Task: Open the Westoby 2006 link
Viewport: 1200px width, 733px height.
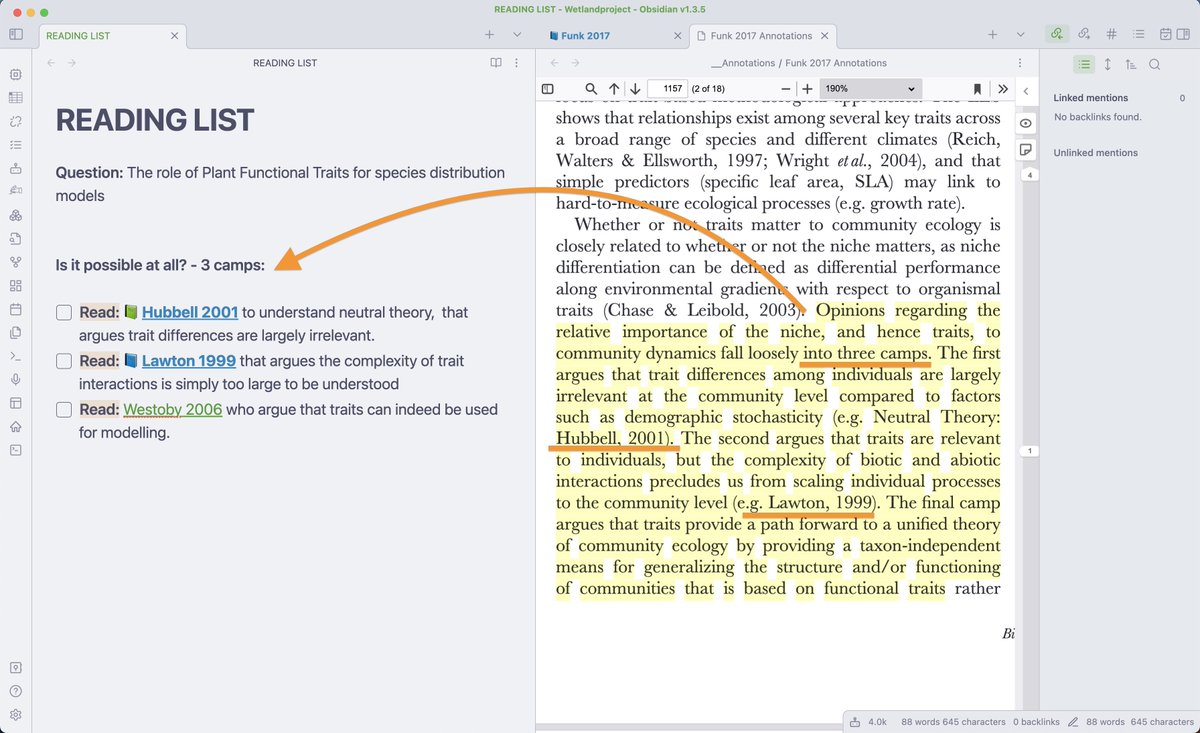Action: (172, 409)
